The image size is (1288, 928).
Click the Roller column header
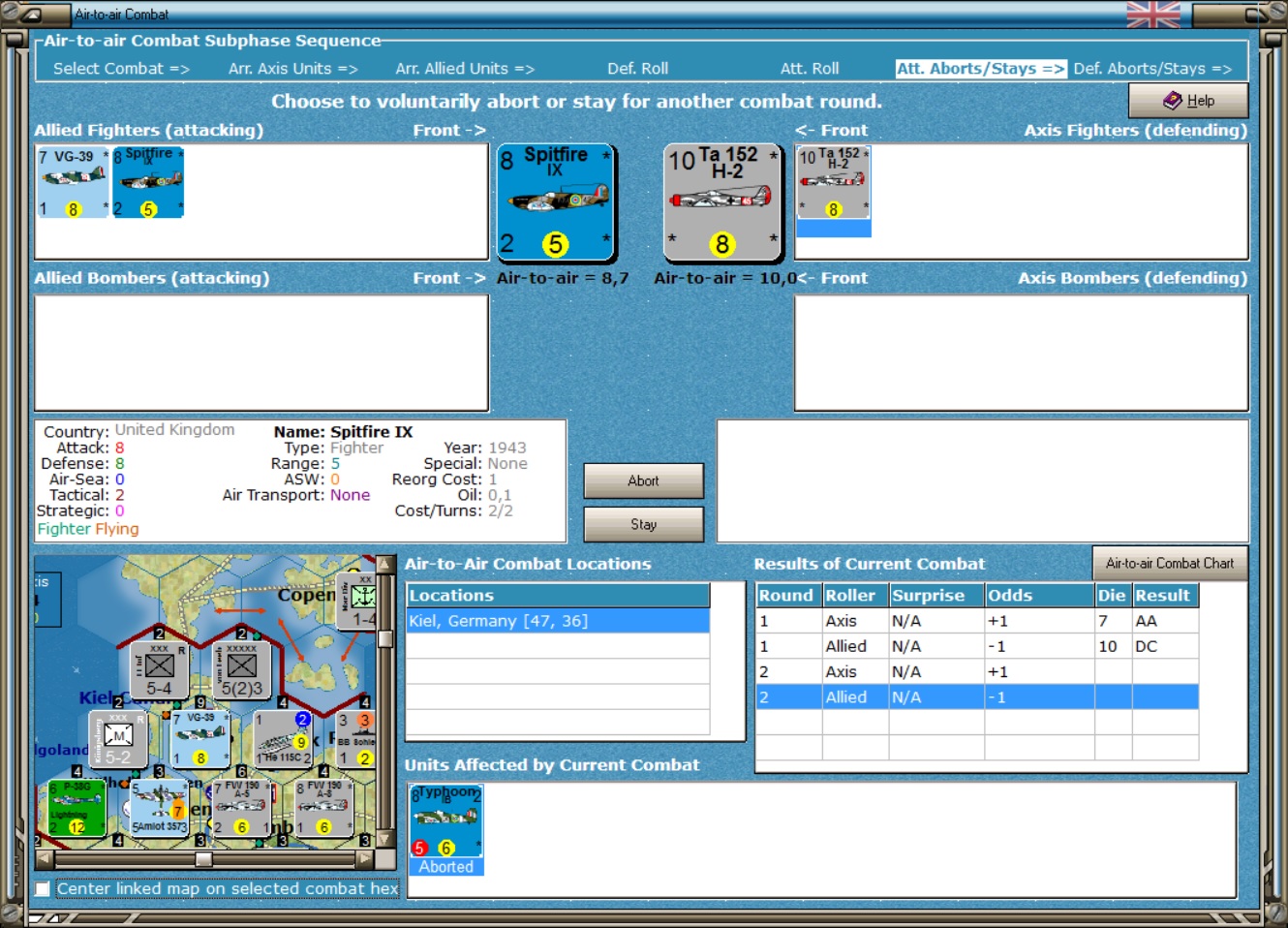click(855, 596)
